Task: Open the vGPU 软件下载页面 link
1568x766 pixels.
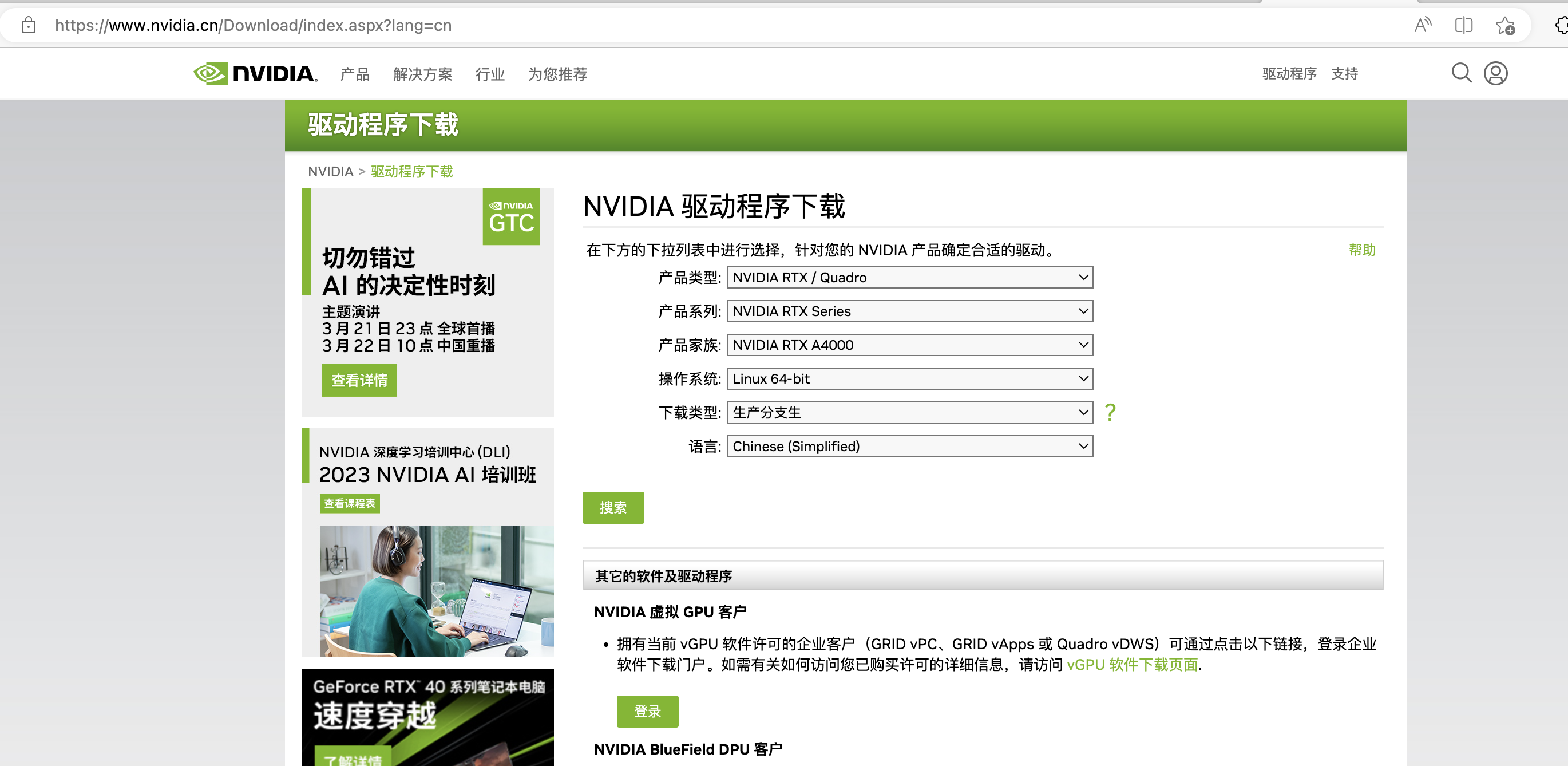Action: tap(1132, 664)
